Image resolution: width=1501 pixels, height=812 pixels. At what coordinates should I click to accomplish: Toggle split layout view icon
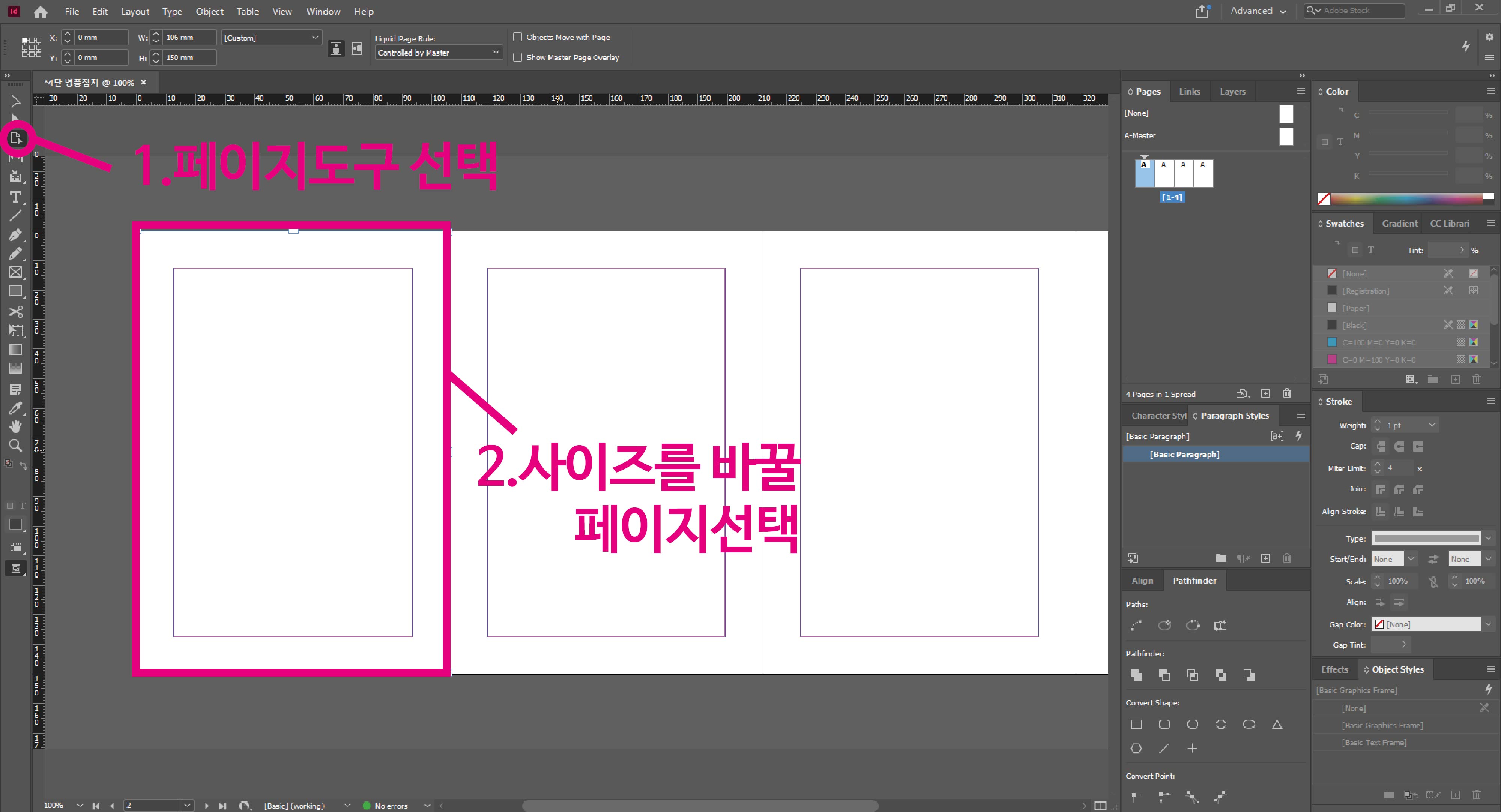pos(1100,806)
